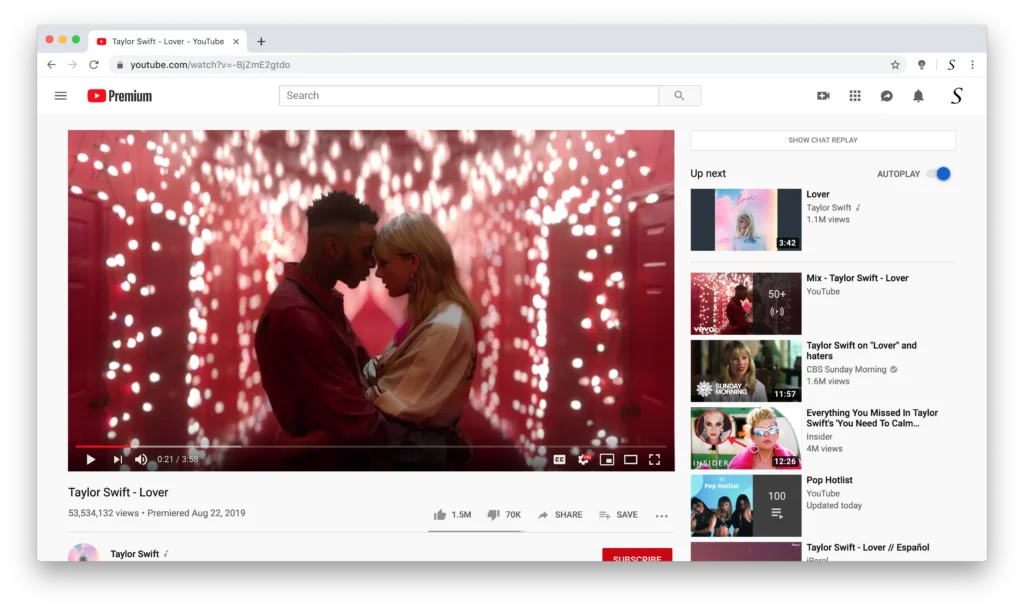The width and height of the screenshot is (1024, 610).
Task: Open YouTube messages
Action: pos(887,95)
